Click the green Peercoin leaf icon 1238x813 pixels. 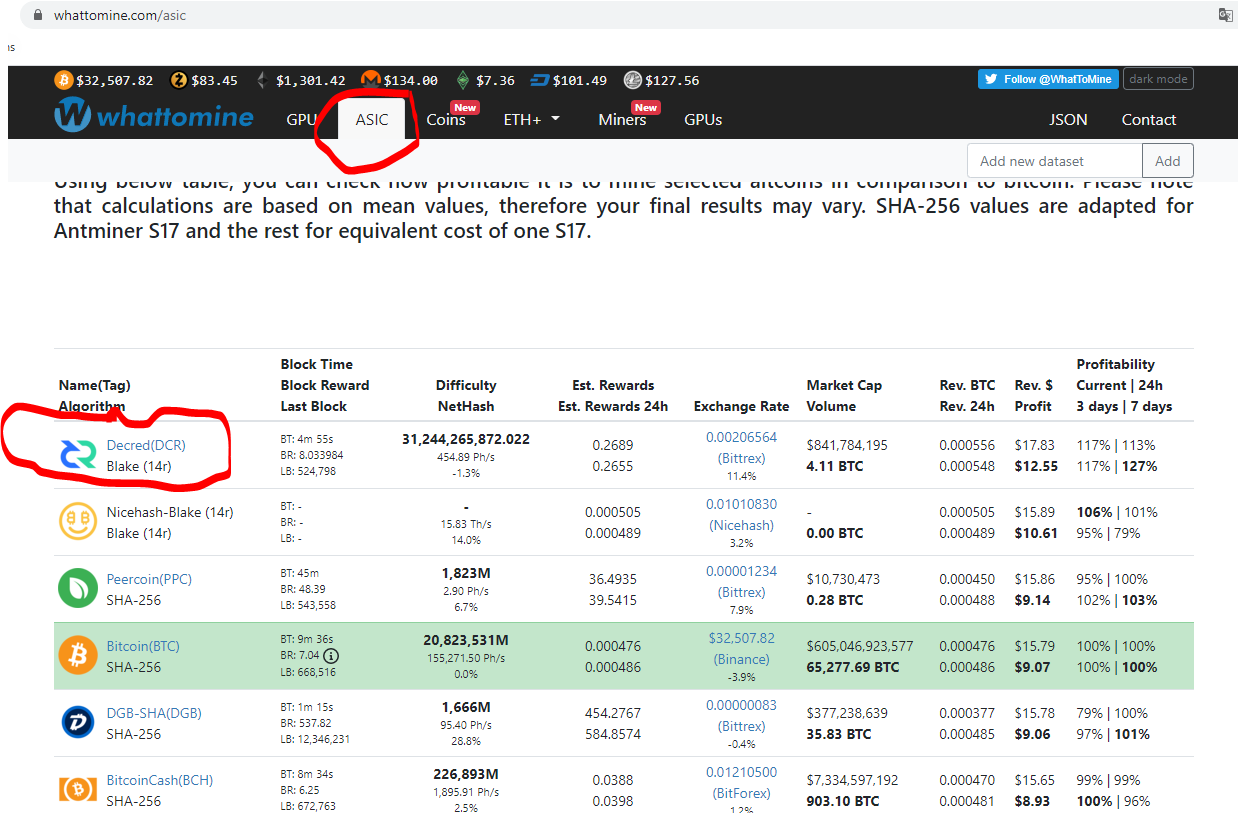point(77,589)
